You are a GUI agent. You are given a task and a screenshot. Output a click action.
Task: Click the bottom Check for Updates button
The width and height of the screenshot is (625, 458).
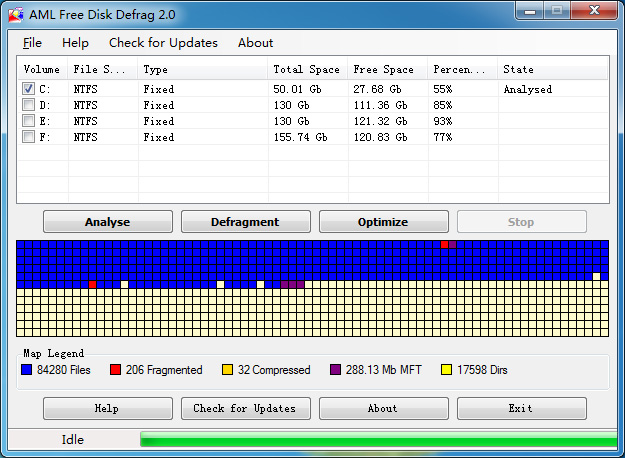coord(246,408)
